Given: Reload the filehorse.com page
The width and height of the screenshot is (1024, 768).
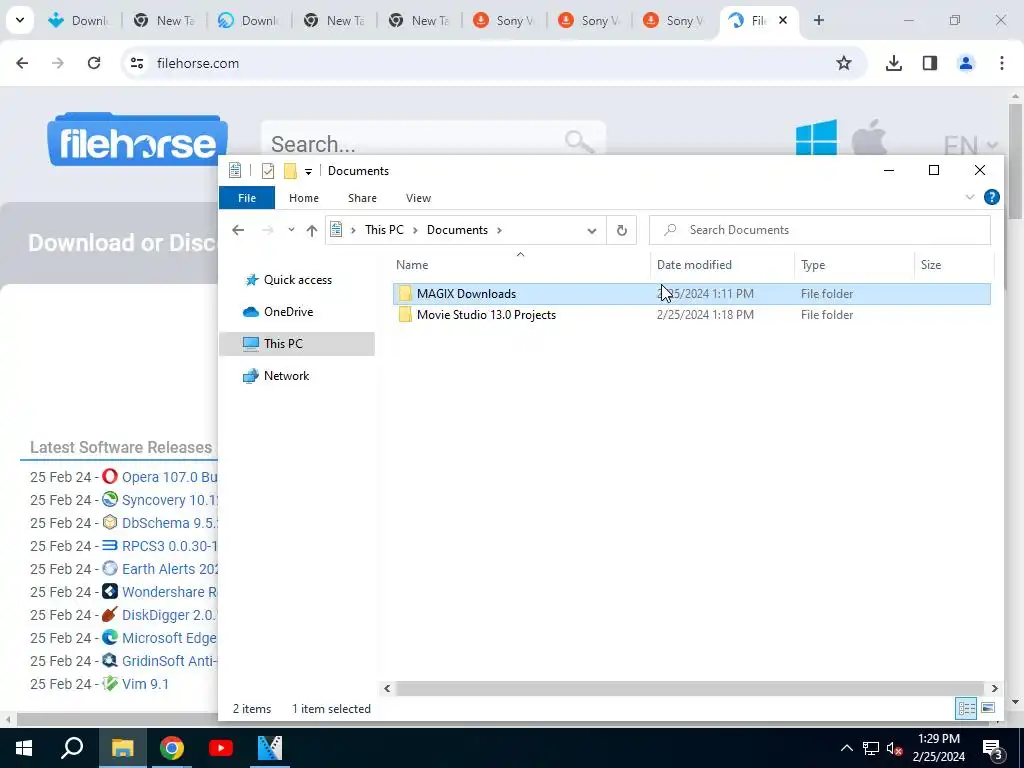Looking at the screenshot, I should pos(94,63).
